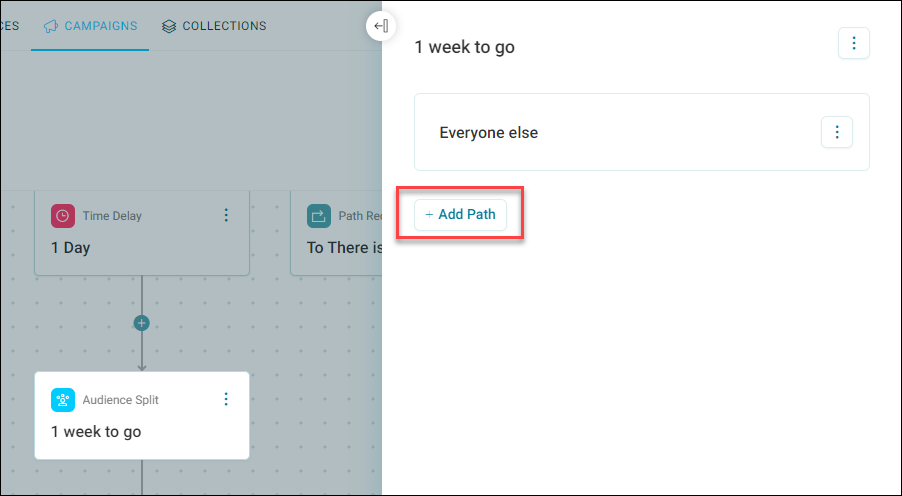Click the Time Delay clock icon
This screenshot has height=496, width=902.
[x=63, y=216]
